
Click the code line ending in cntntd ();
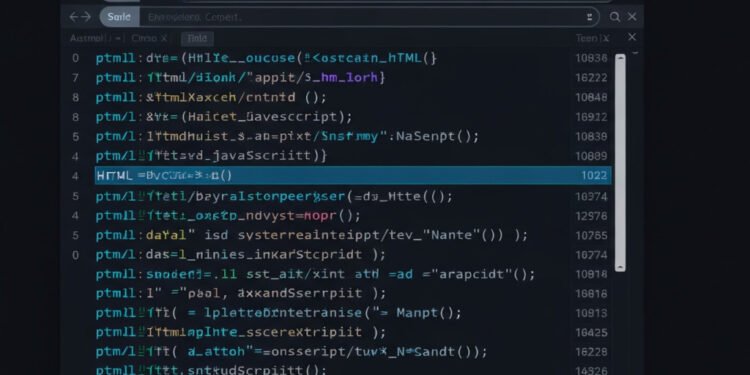(x=211, y=98)
